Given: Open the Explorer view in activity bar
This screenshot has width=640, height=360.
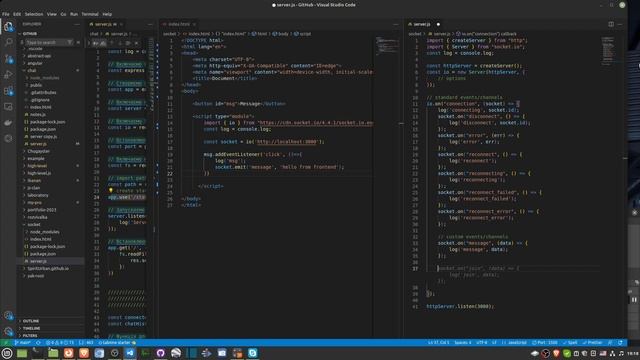Looking at the screenshot, I should [8, 27].
